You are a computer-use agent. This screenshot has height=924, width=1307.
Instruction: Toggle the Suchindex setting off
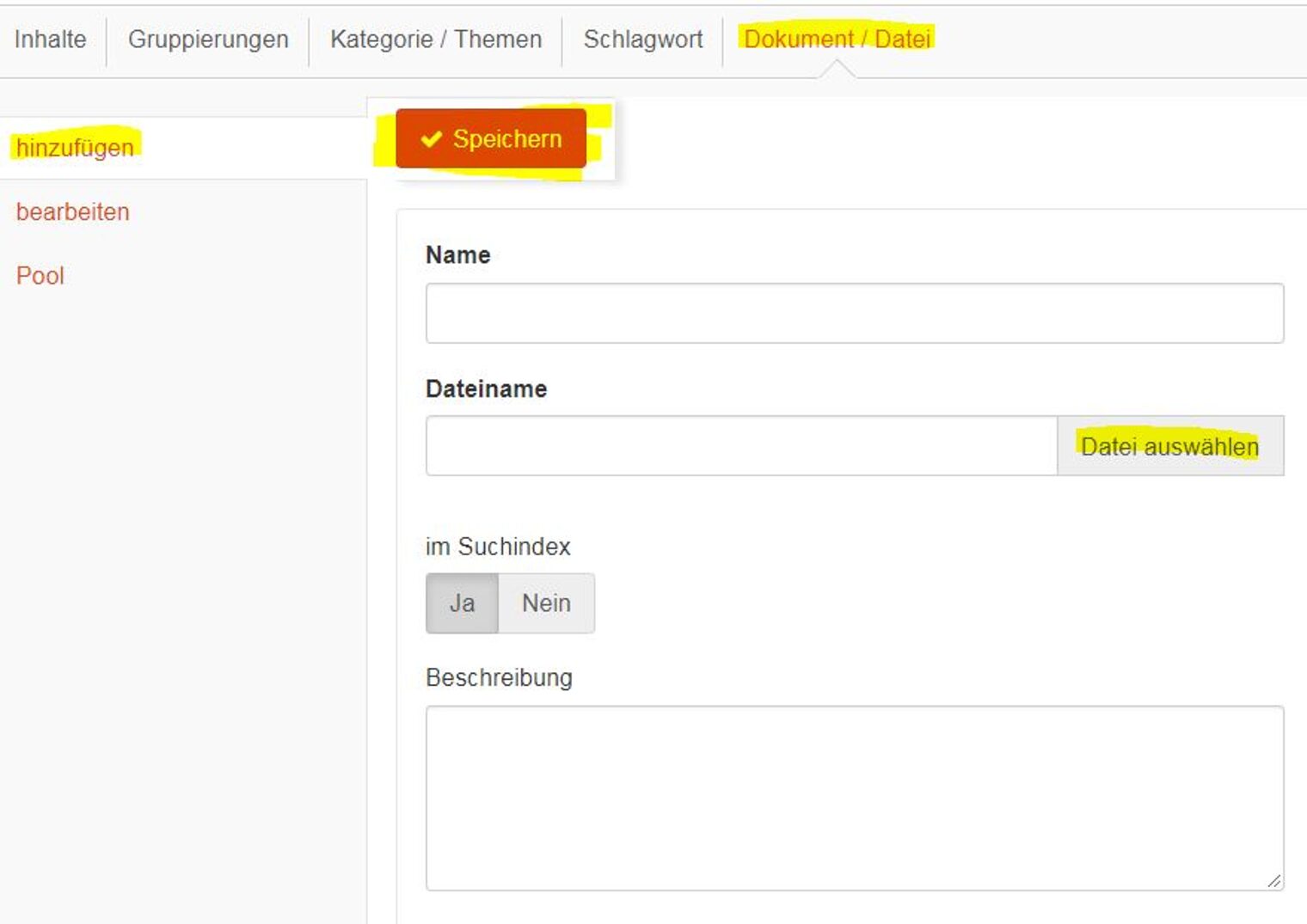[546, 603]
